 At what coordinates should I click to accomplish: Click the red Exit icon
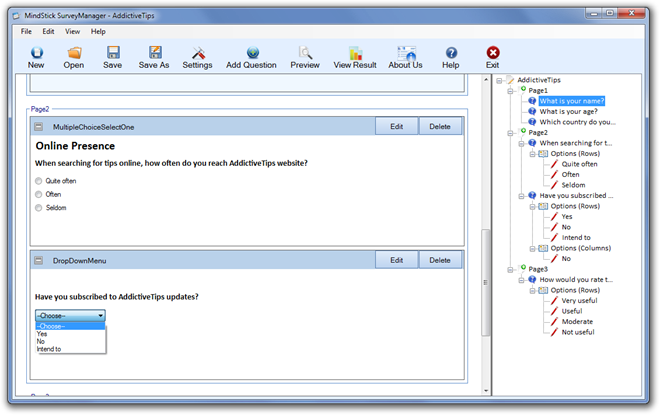pos(493,53)
